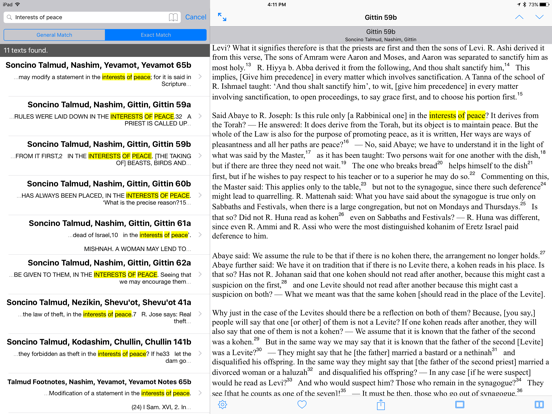Switch to single pane view icon
Viewport: 552px width, 414px height.
click(460, 404)
